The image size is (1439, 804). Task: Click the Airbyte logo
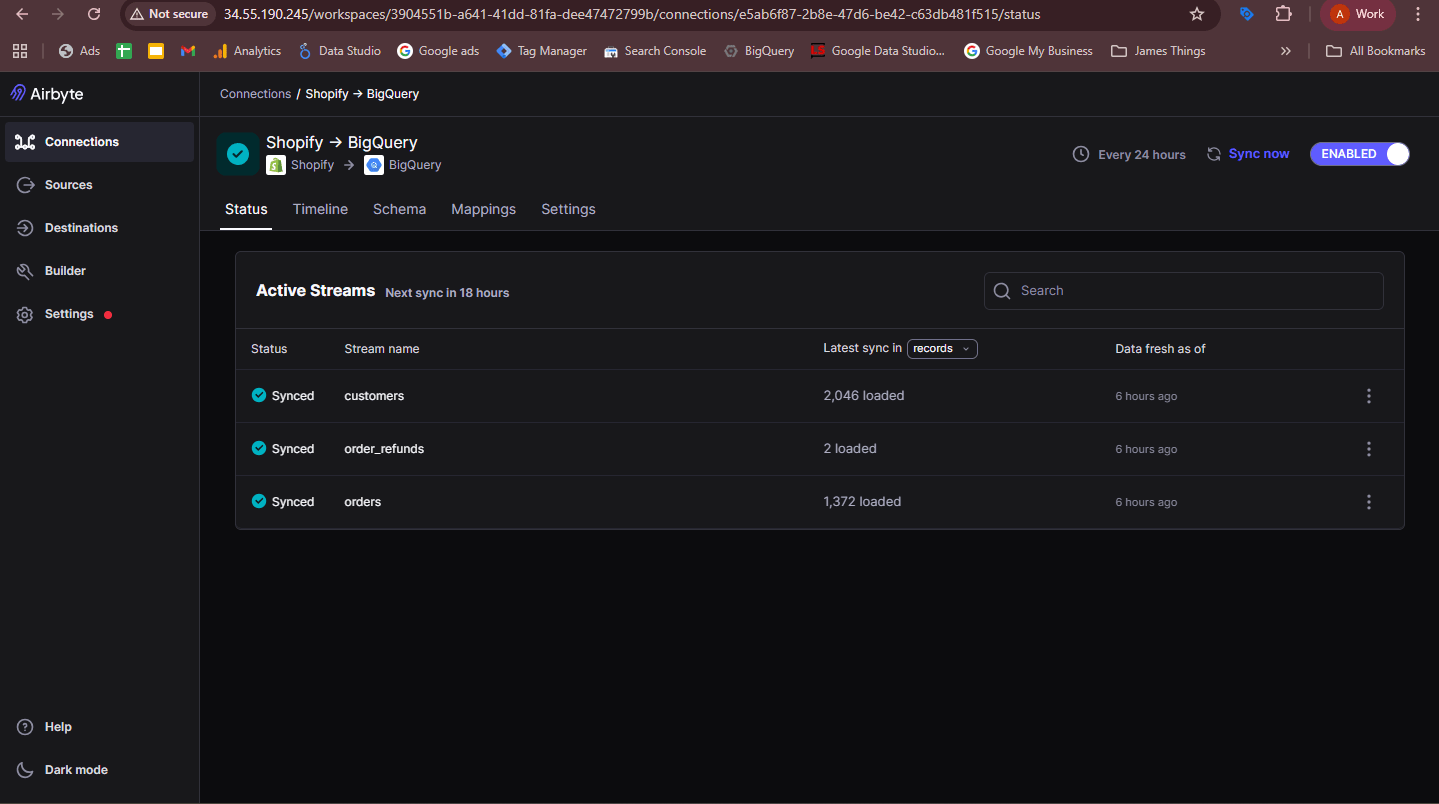pyautogui.click(x=47, y=93)
